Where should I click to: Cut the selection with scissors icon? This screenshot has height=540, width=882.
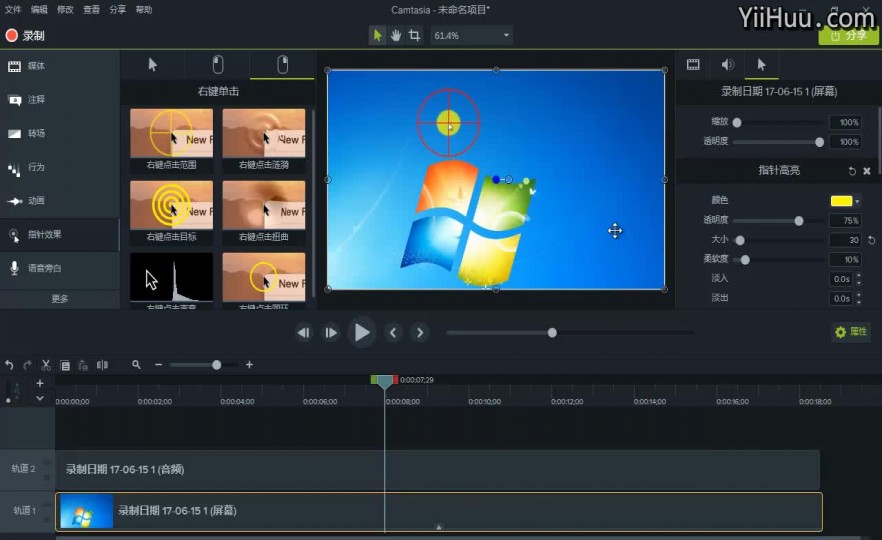(x=46, y=365)
